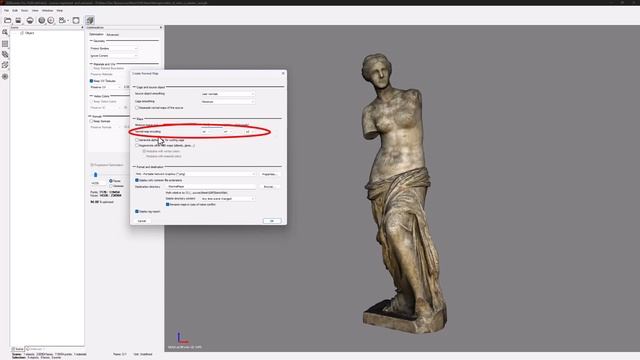Image resolution: width=640 pixels, height=360 pixels.
Task: Open the Protect Borders dropdown
Action: pos(113,49)
